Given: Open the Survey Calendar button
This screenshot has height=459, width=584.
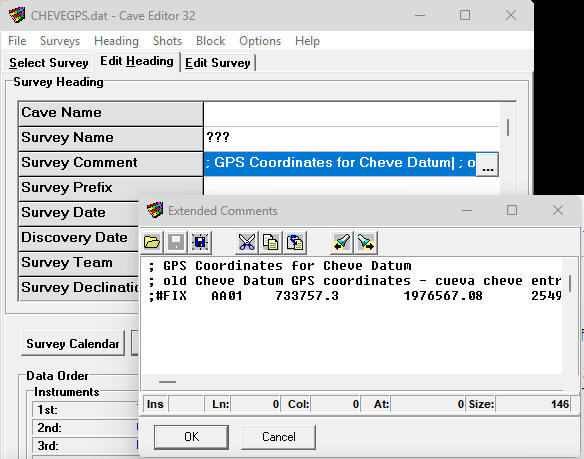Looking at the screenshot, I should (73, 343).
